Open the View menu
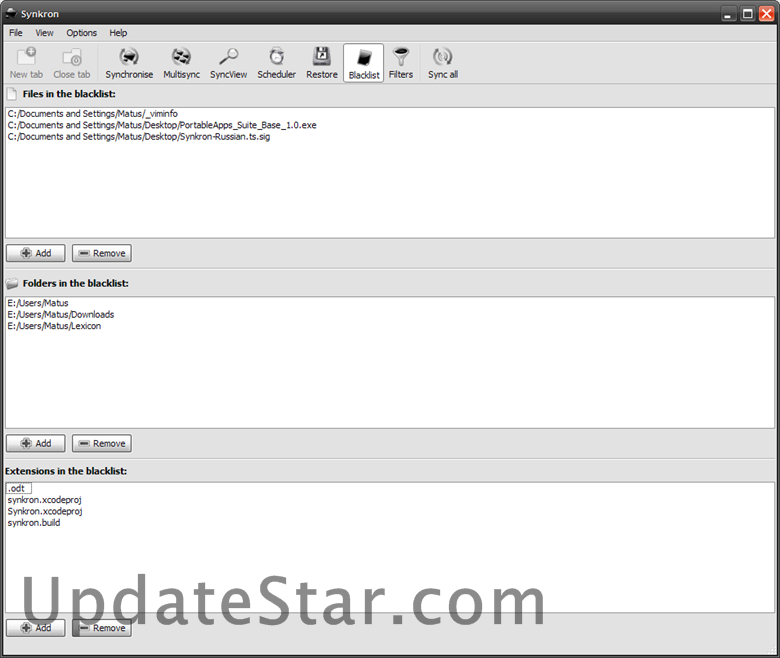Screen dimensions: 780x658 click(x=44, y=33)
